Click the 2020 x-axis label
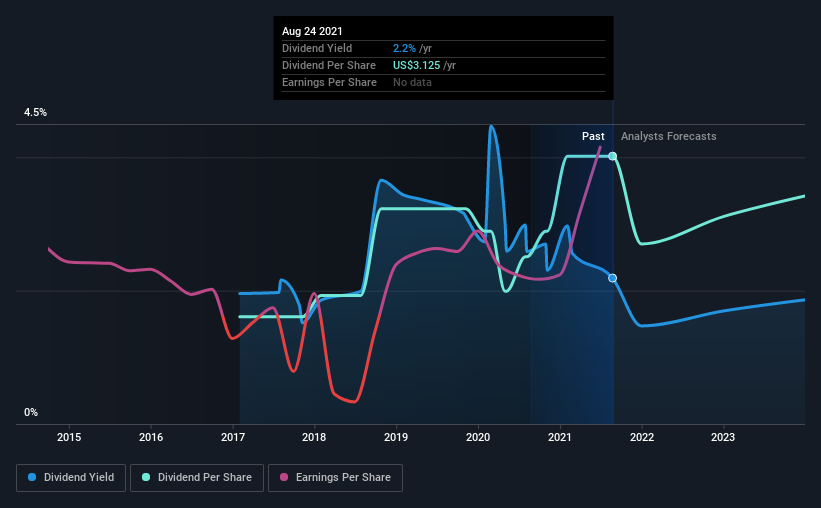The image size is (821, 508). click(478, 437)
